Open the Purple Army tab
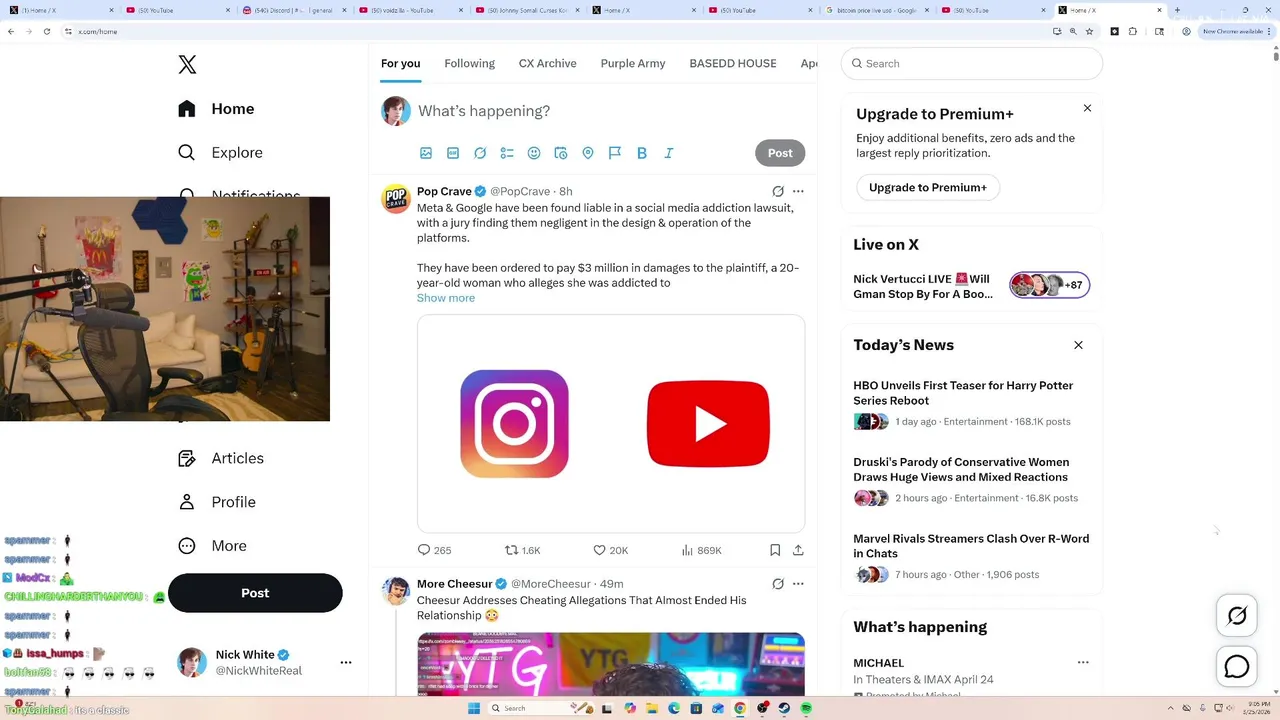This screenshot has width=1280, height=720. pos(632,63)
